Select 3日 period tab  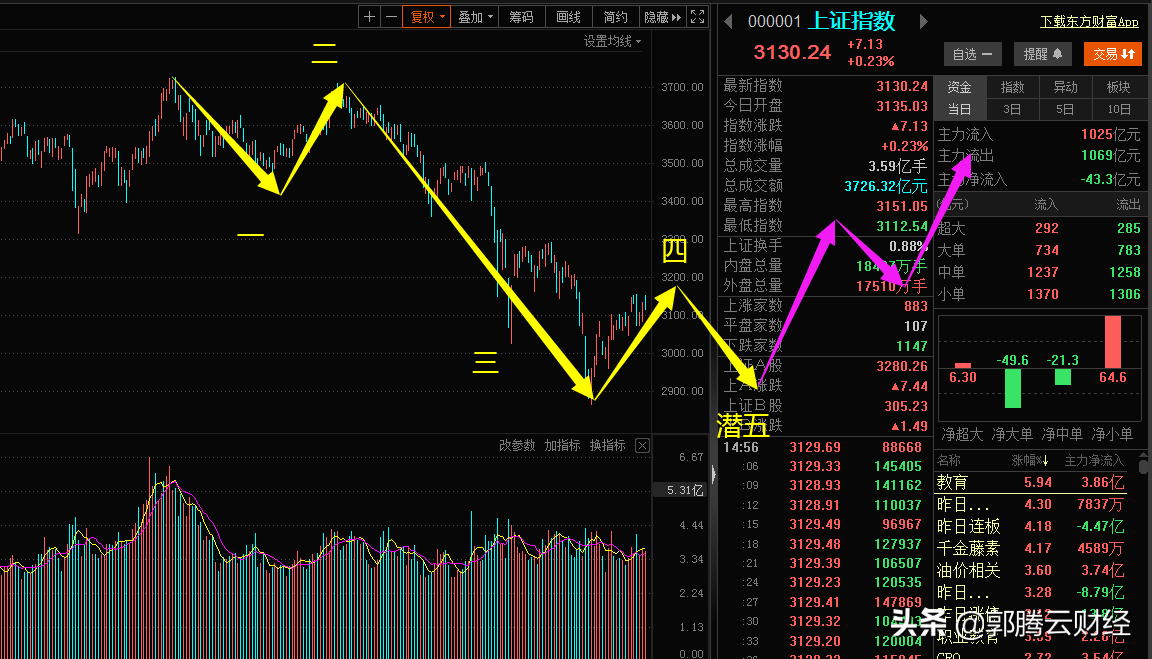(x=1012, y=109)
